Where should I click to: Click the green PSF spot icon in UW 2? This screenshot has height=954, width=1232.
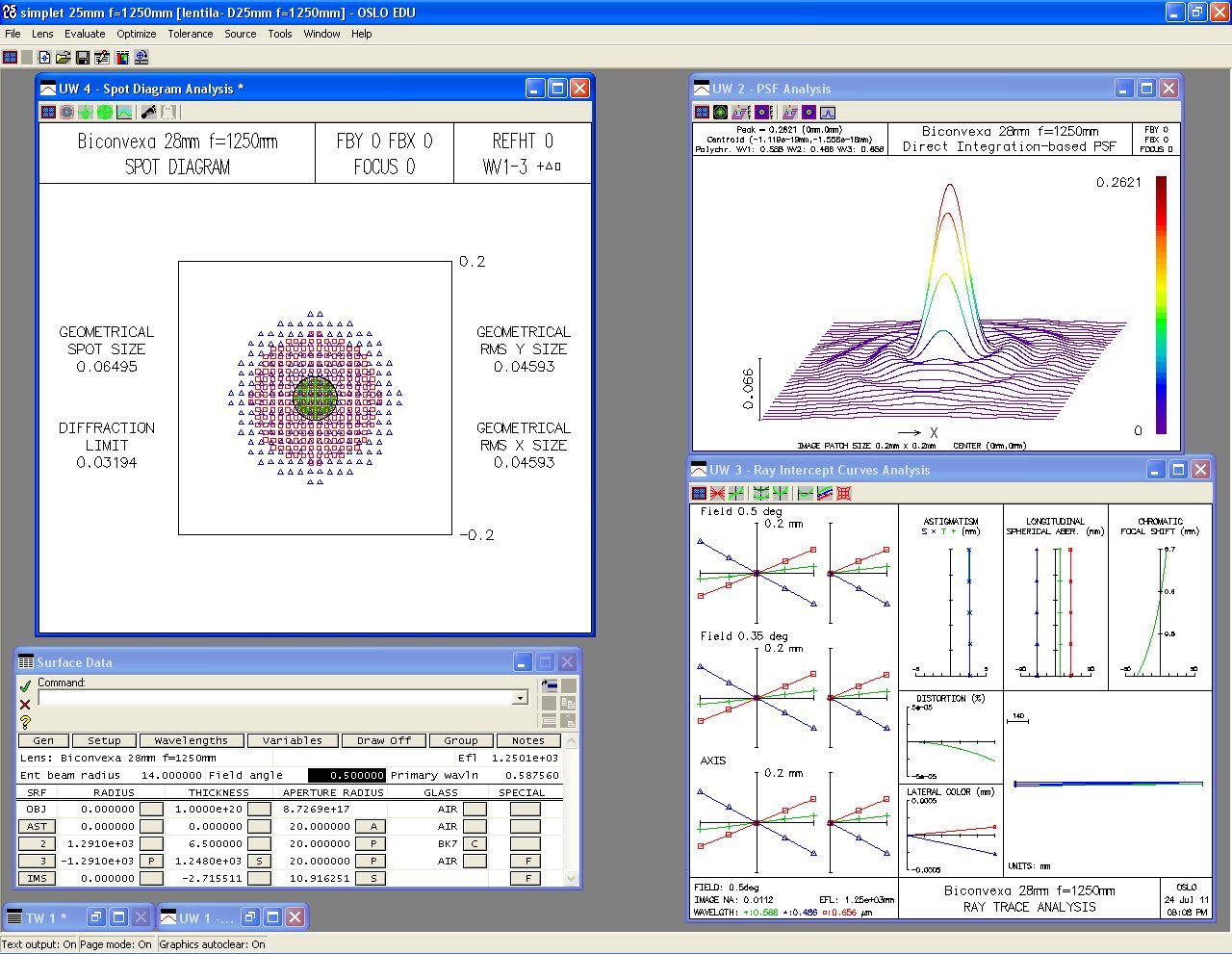coord(720,113)
